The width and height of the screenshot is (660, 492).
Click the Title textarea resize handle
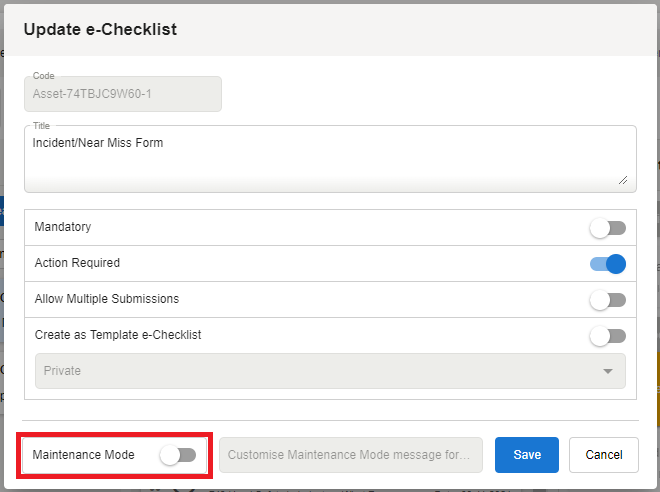coord(623,180)
